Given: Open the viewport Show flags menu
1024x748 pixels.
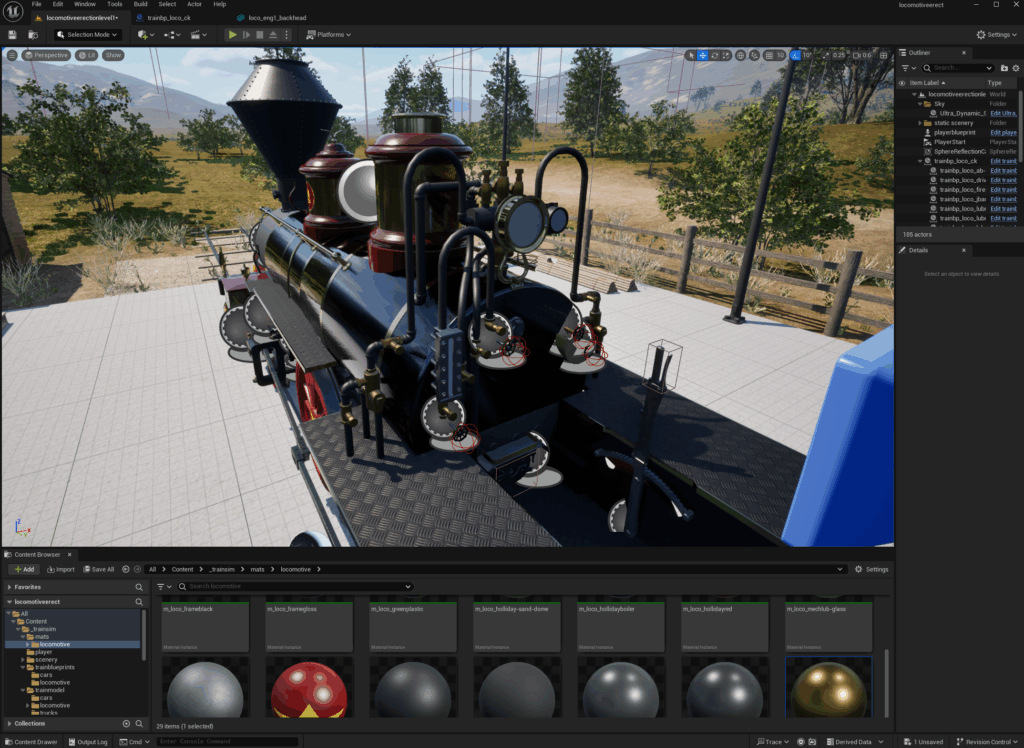Looking at the screenshot, I should pyautogui.click(x=113, y=56).
